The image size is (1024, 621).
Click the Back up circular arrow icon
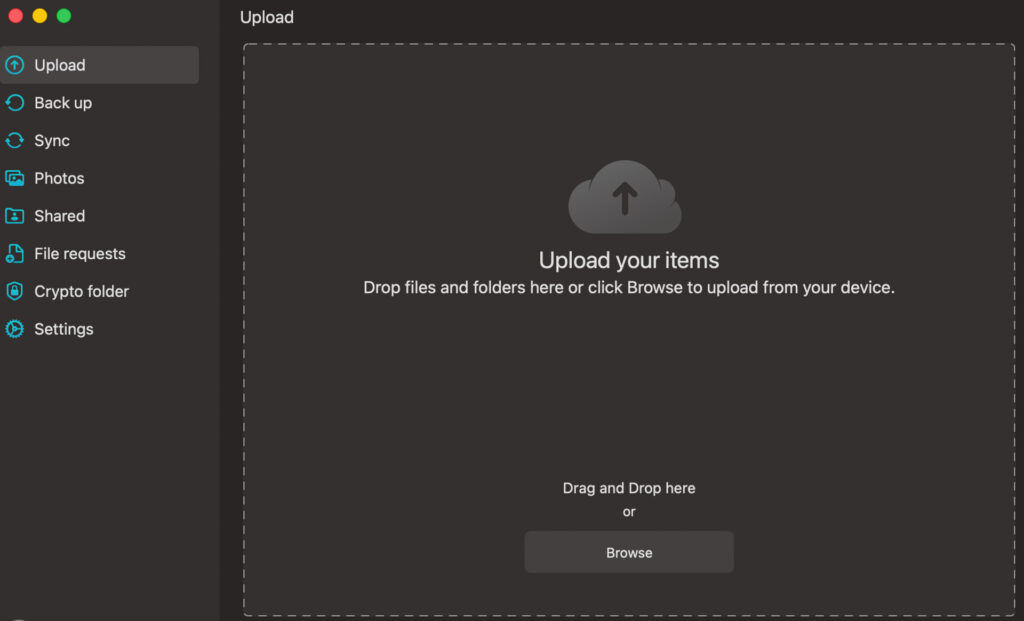(x=17, y=102)
